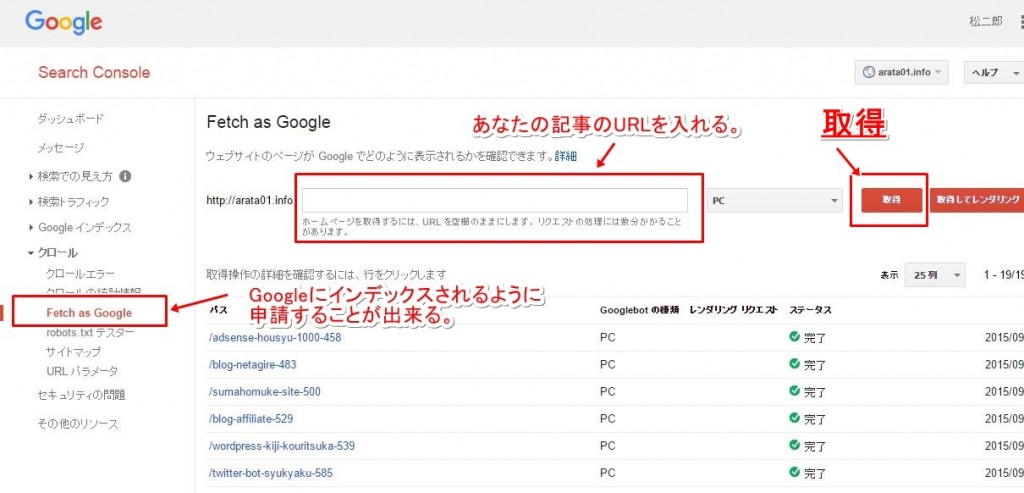Open クロールエラー page
The height and width of the screenshot is (493, 1024).
80,273
